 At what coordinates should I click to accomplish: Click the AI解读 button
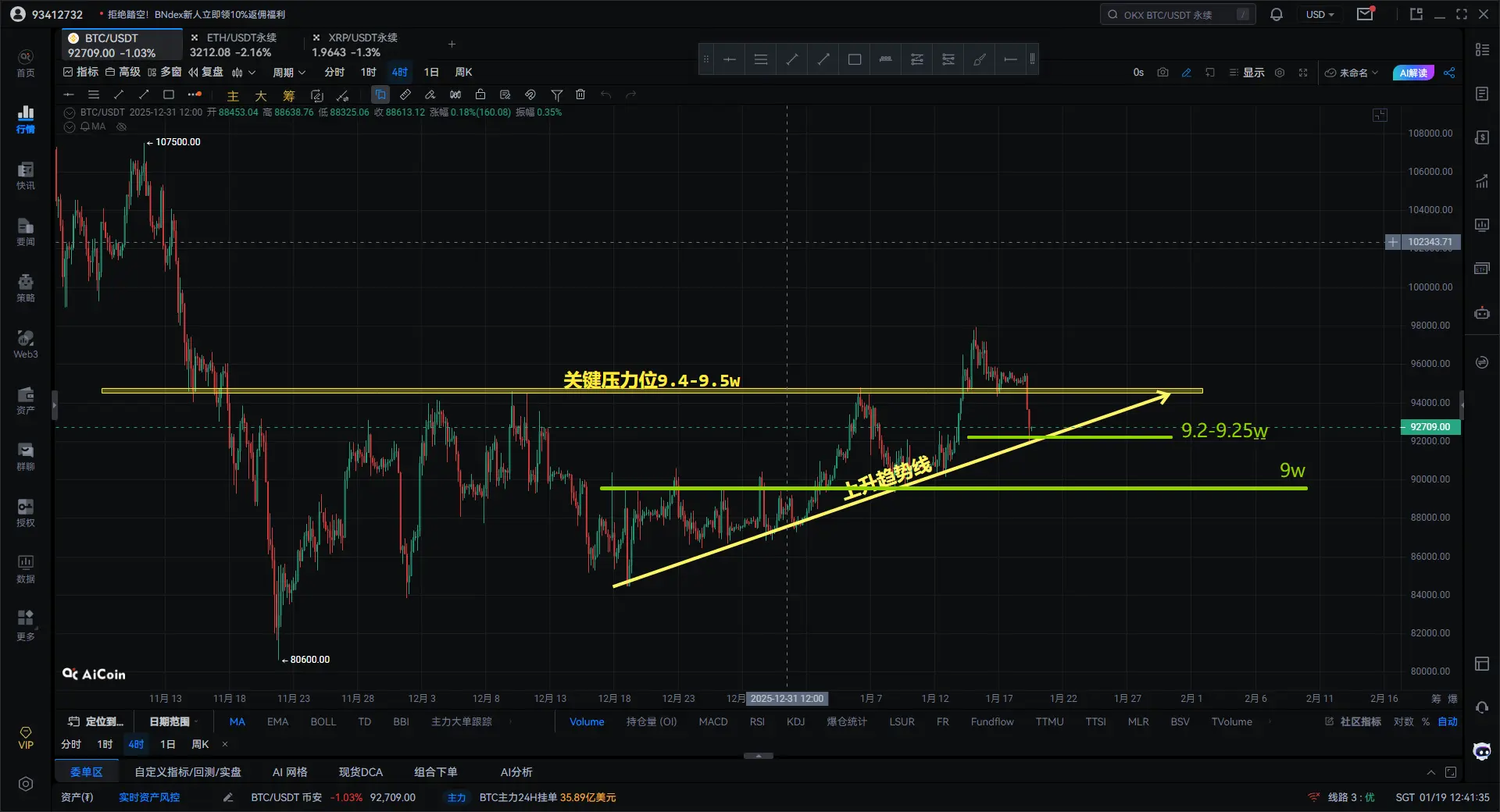pos(1413,73)
